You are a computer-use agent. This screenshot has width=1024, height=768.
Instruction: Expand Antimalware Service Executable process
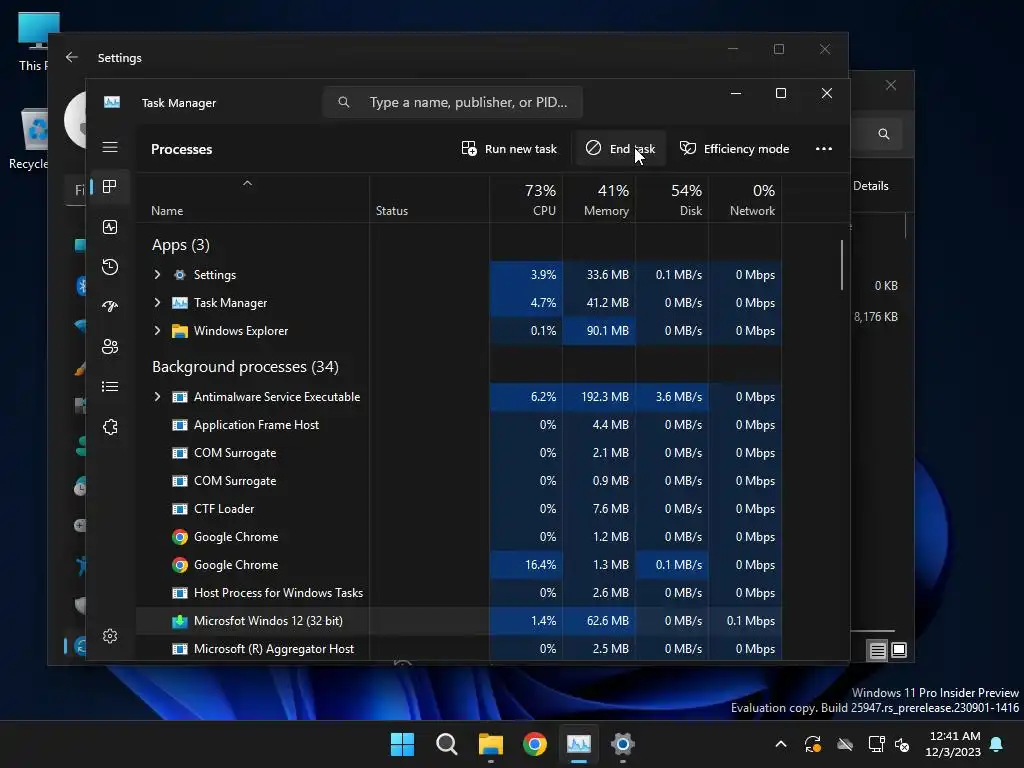coord(157,397)
